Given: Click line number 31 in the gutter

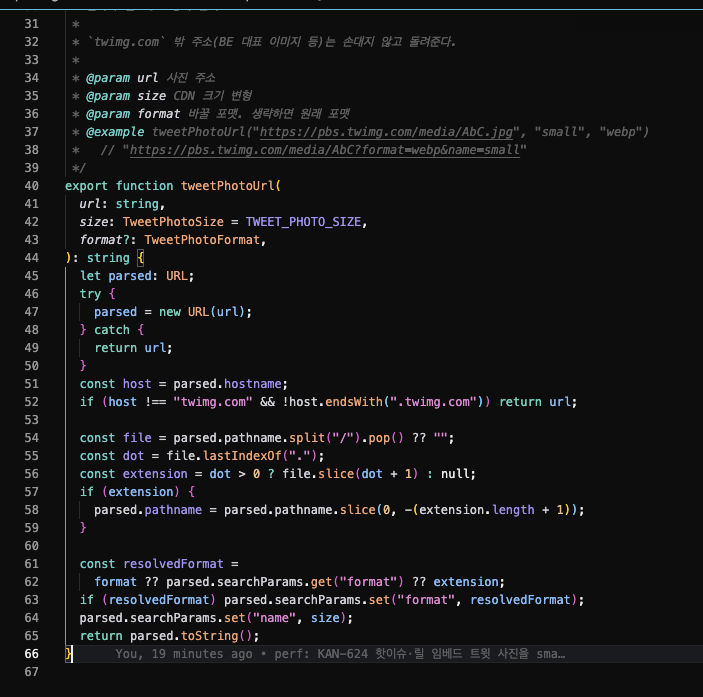Looking at the screenshot, I should (31, 24).
